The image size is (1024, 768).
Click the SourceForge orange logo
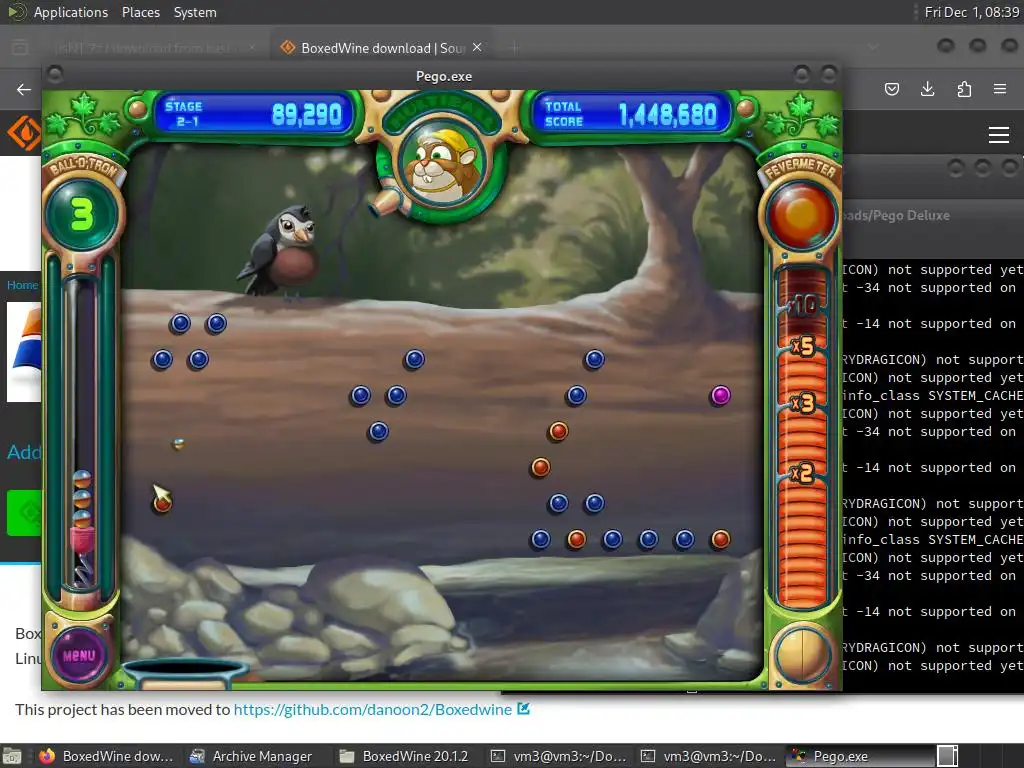[x=24, y=133]
